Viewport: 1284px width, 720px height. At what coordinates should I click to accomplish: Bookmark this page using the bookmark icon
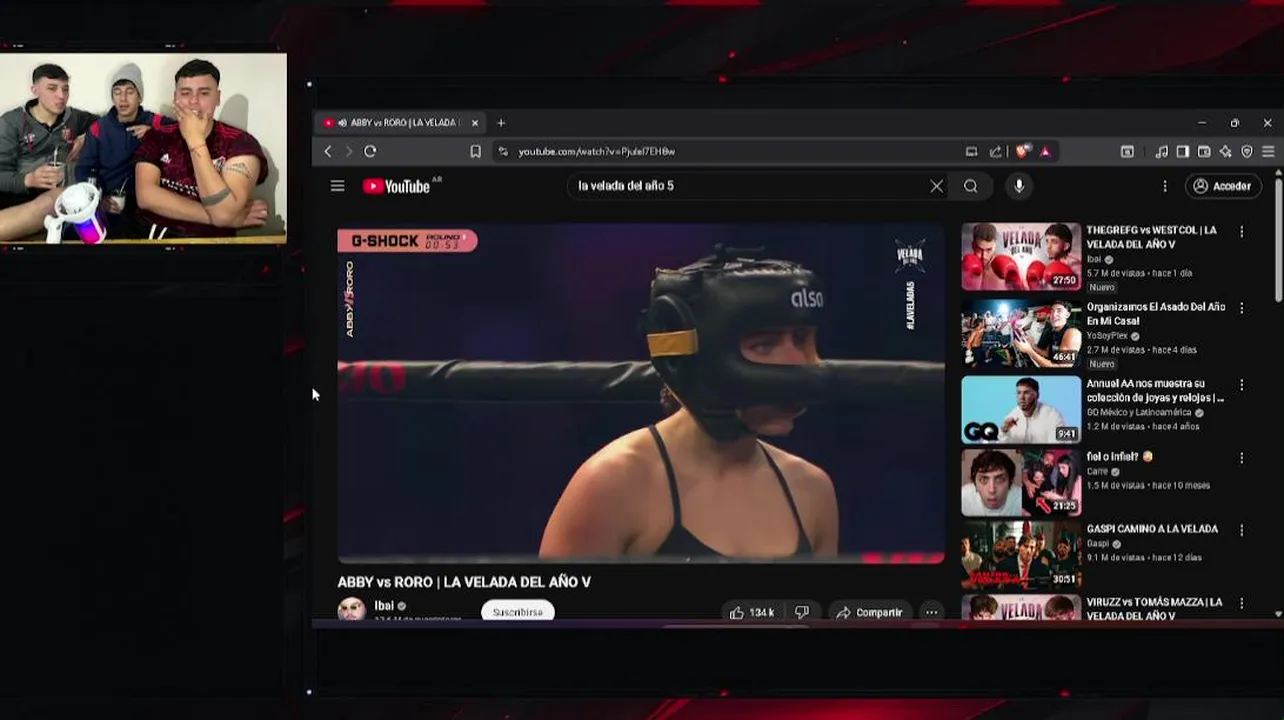pos(475,152)
